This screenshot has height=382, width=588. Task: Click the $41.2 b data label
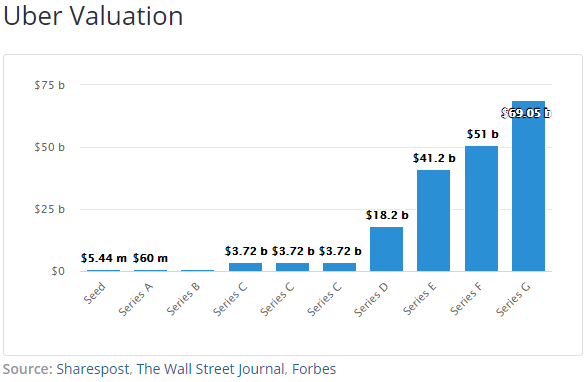(434, 158)
